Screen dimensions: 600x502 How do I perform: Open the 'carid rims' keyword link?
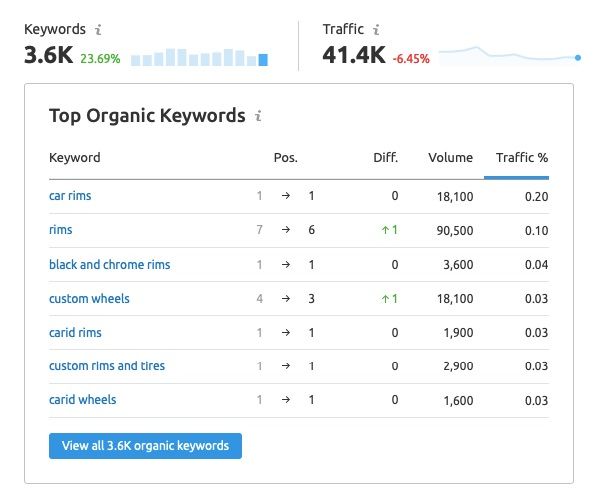(x=75, y=333)
